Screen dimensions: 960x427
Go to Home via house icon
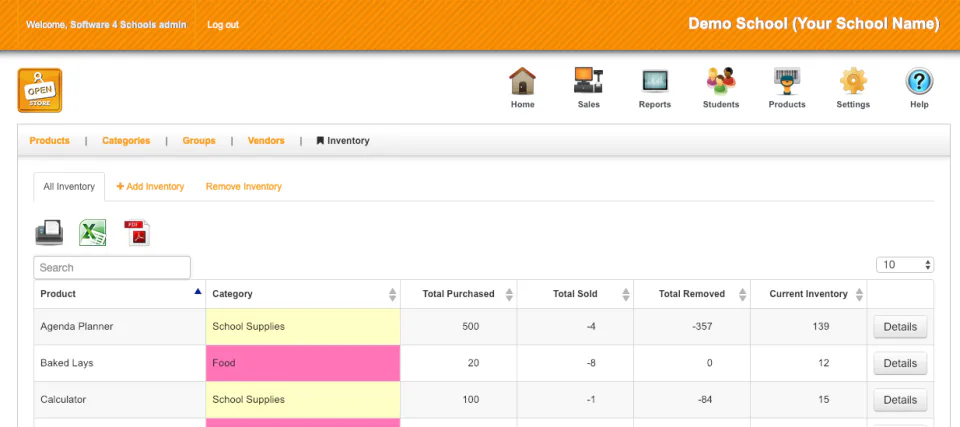click(x=522, y=81)
